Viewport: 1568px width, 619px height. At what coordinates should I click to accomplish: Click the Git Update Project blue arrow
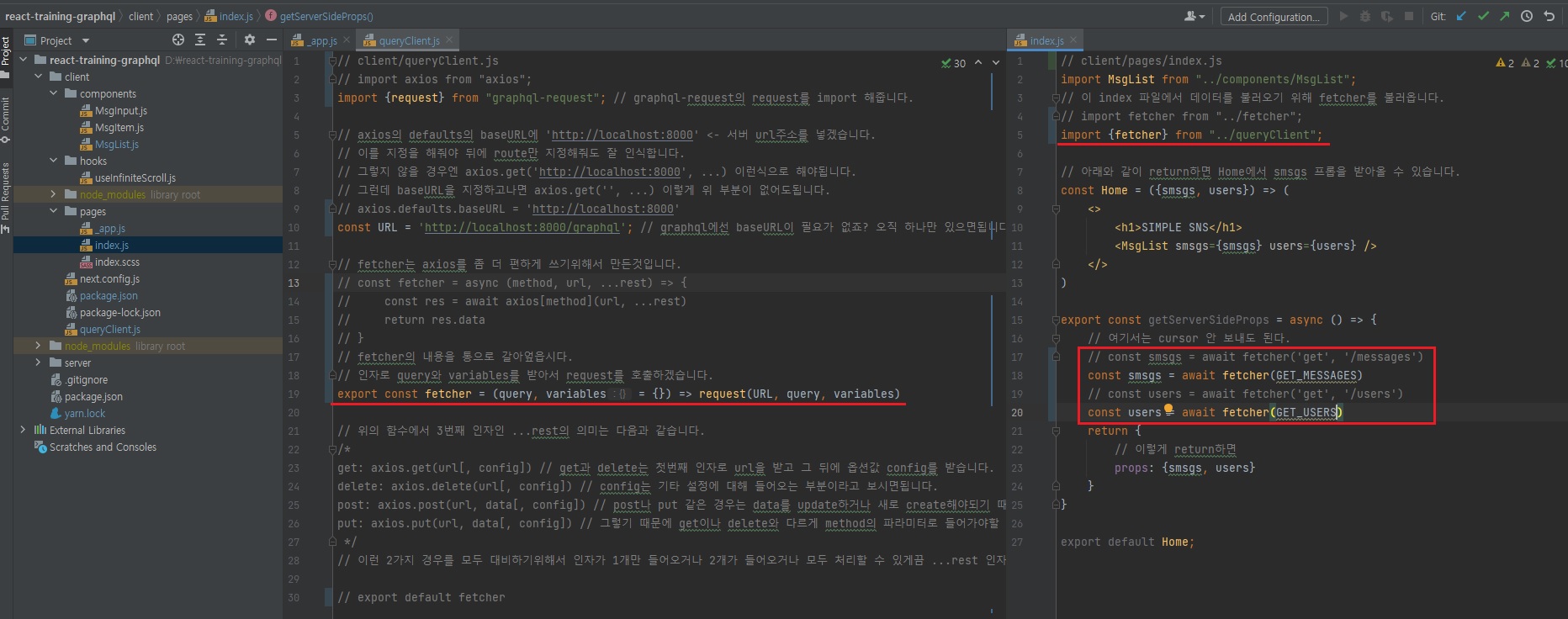click(1461, 16)
